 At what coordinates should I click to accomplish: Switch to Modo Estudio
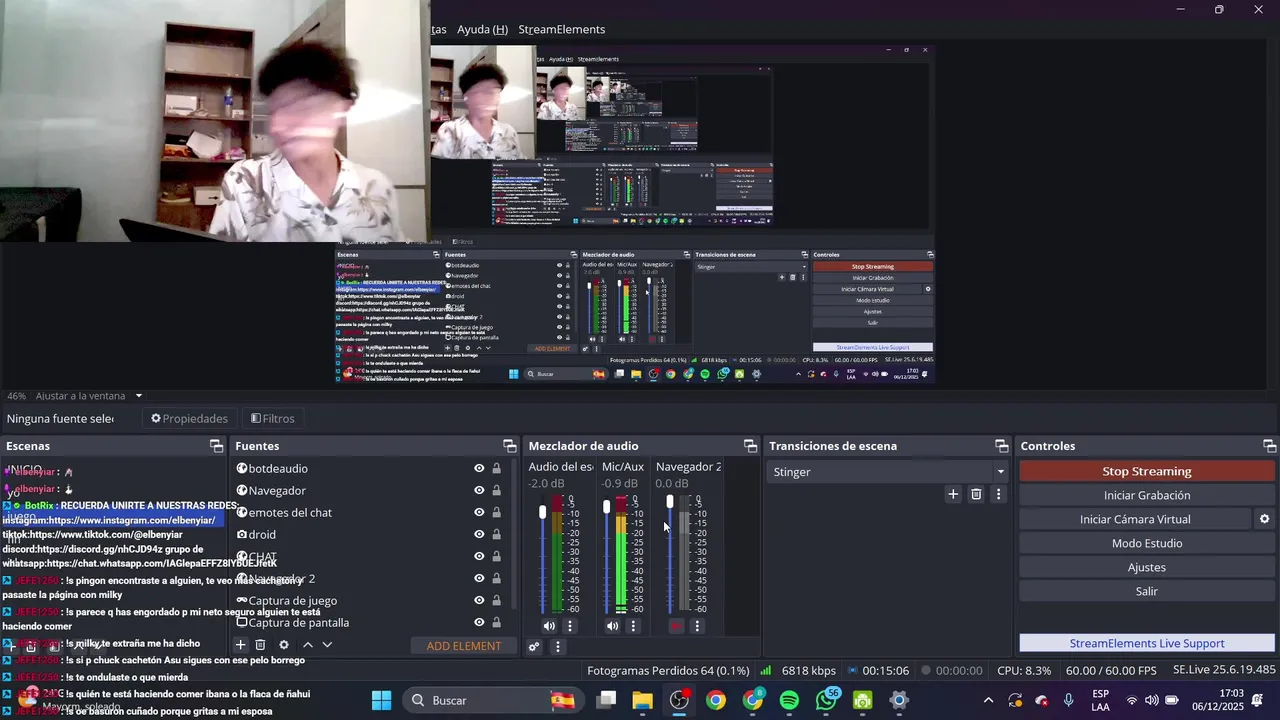[x=1146, y=543]
